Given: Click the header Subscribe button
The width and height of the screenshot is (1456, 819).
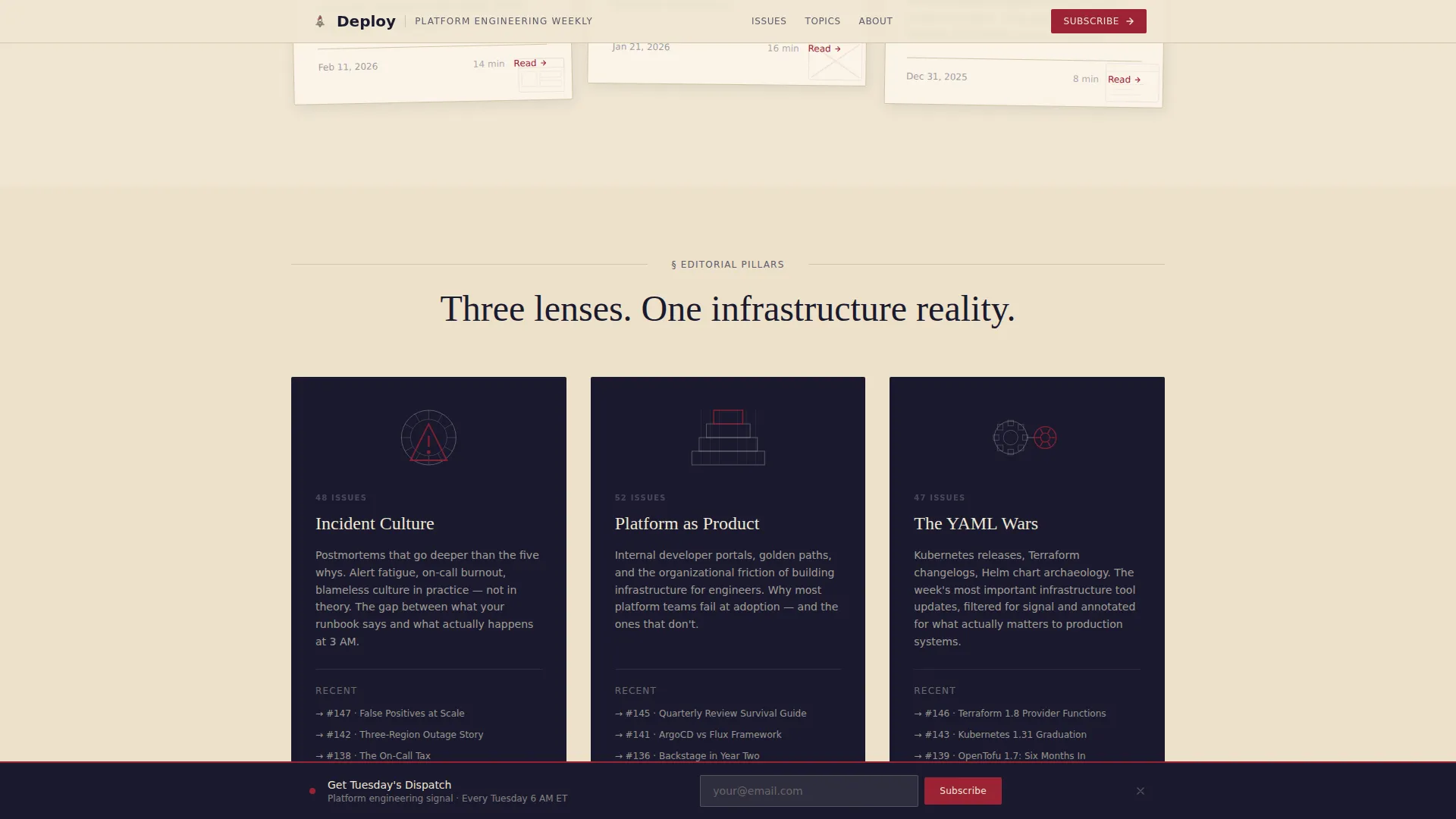Looking at the screenshot, I should 1099,21.
